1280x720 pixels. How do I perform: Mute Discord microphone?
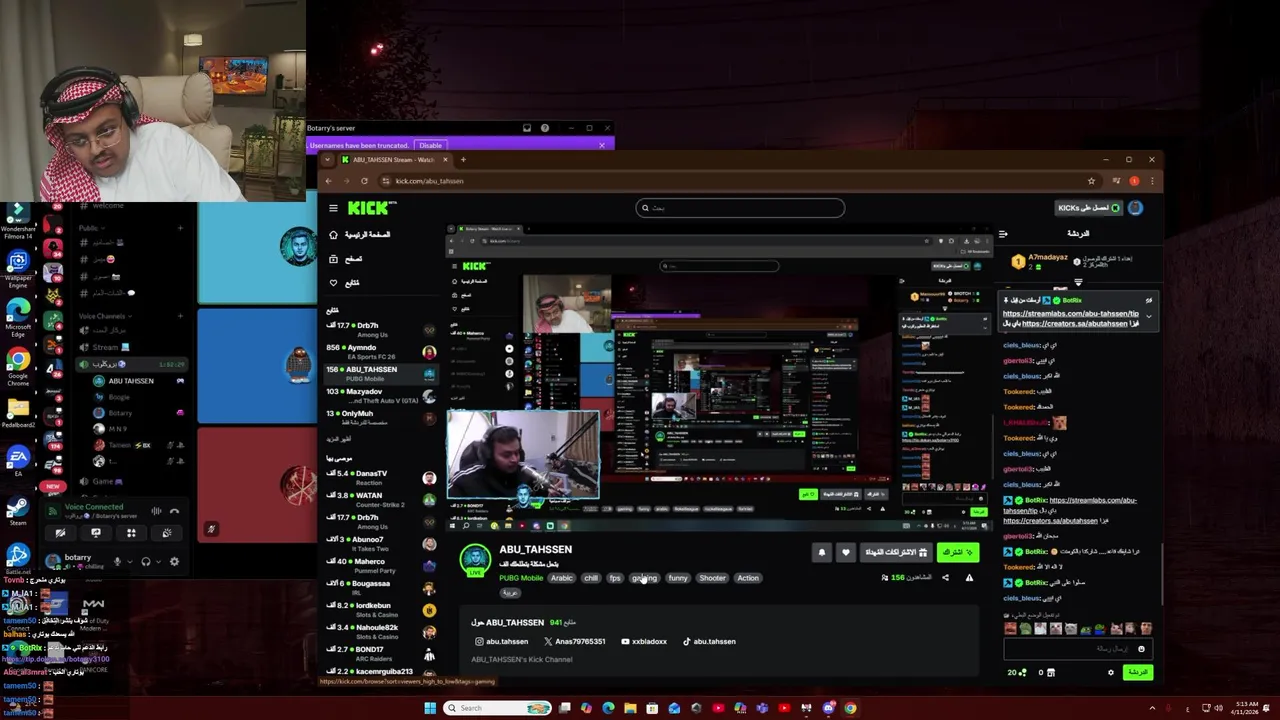point(117,561)
